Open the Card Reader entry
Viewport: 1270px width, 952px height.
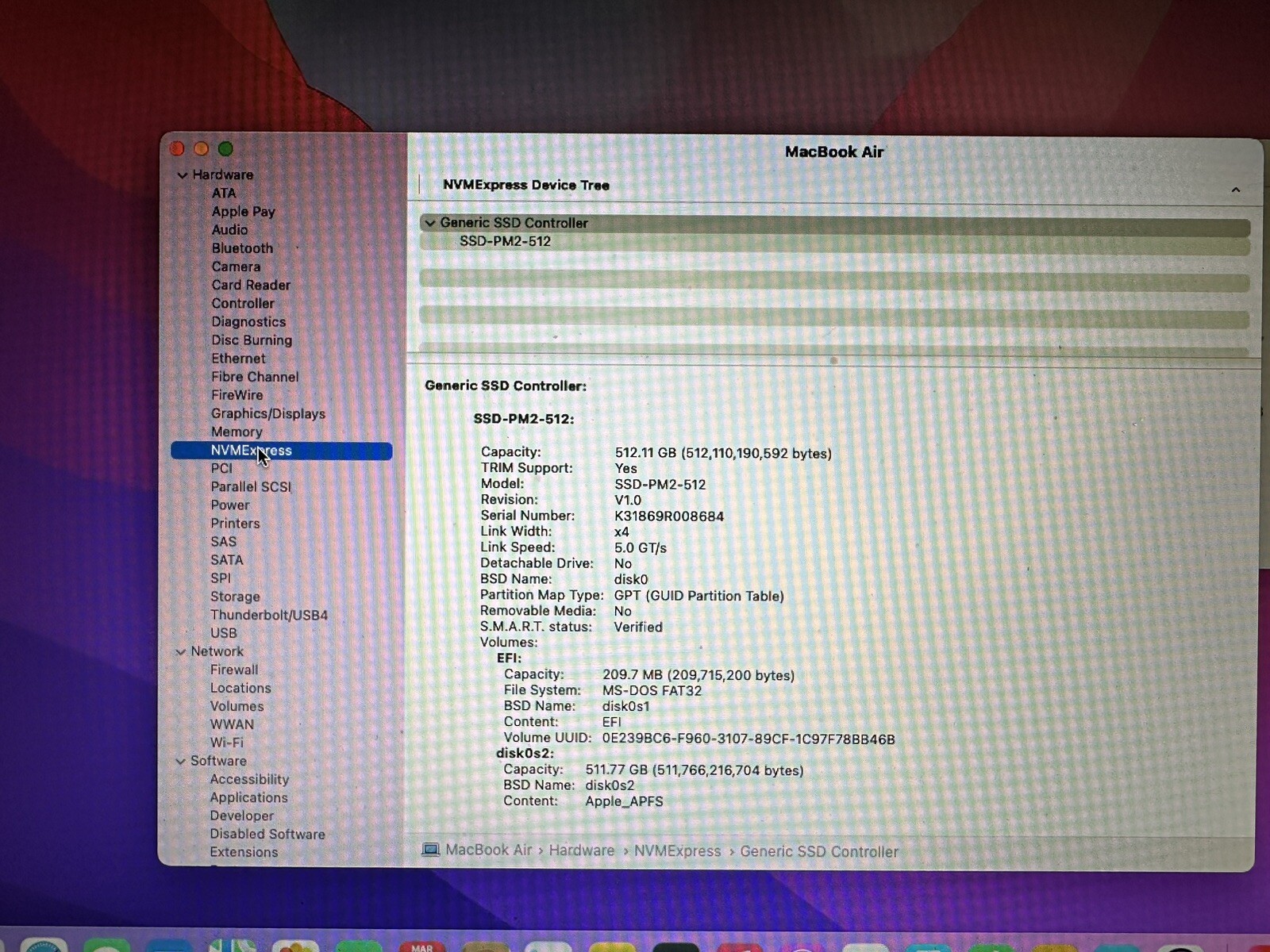click(x=251, y=285)
